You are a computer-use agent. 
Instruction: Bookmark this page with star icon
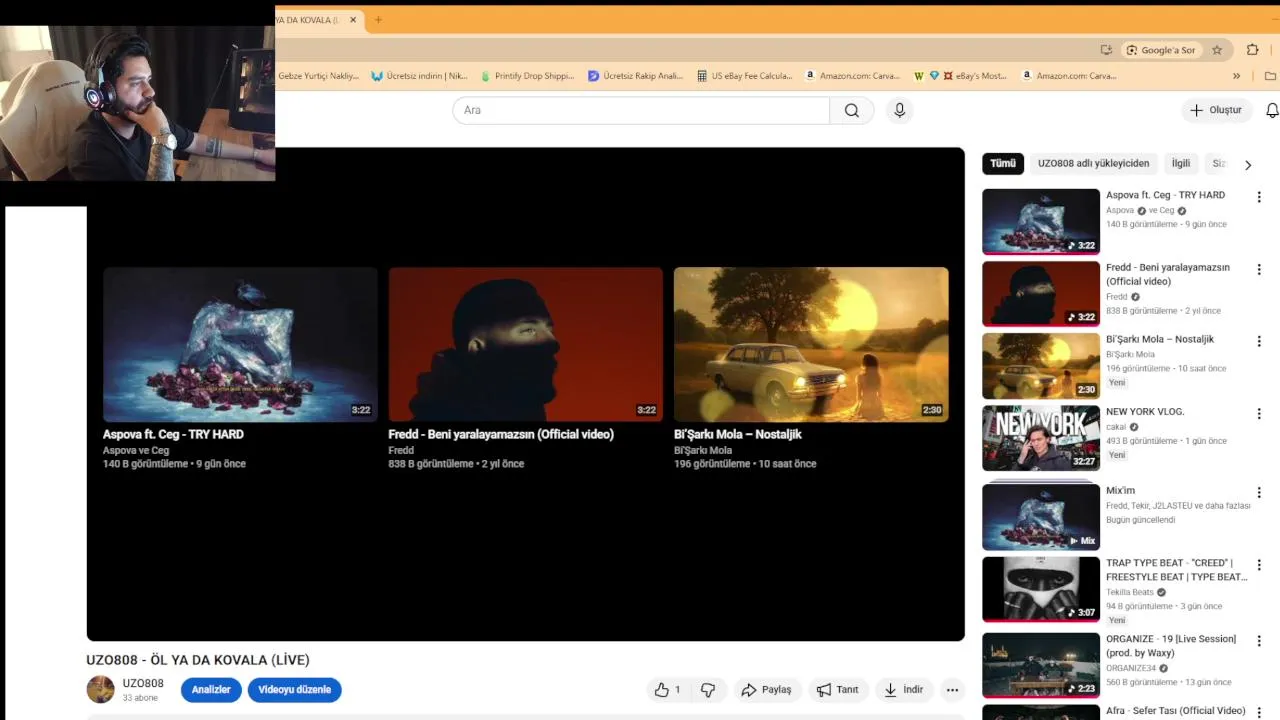tap(1217, 50)
